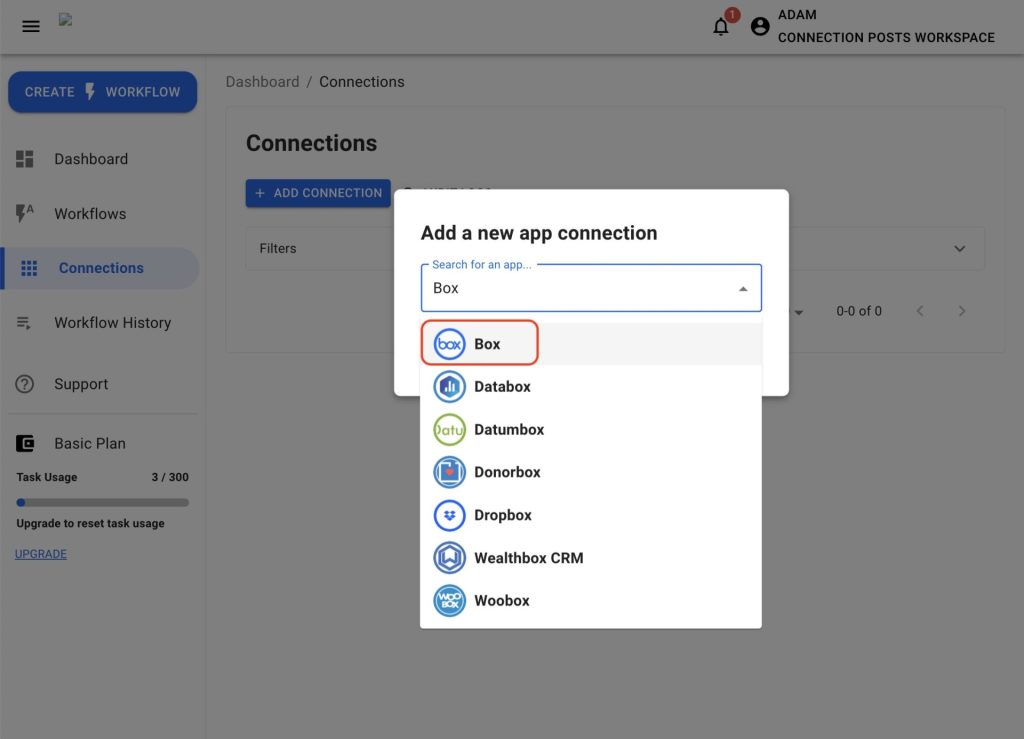
Task: Click the Filters label
Action: click(x=278, y=249)
